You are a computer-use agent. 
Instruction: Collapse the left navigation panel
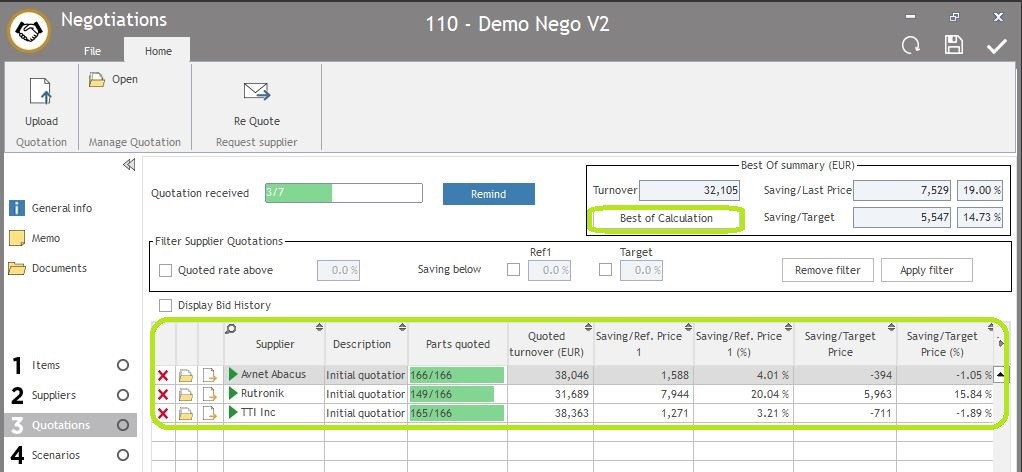coord(128,165)
